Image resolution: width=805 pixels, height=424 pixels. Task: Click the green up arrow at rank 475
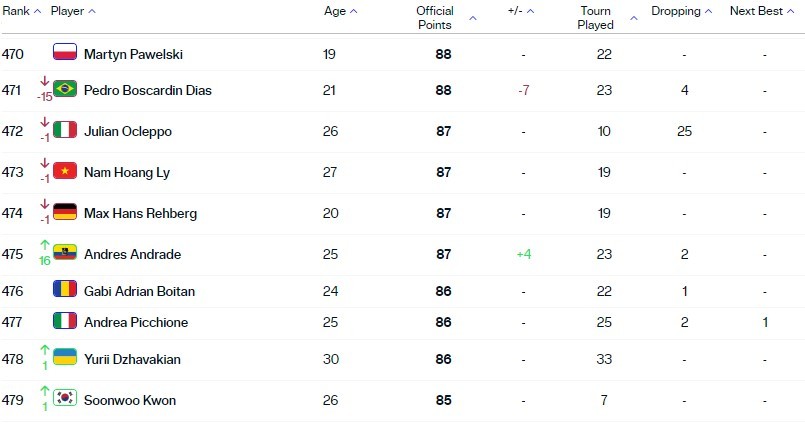pos(45,245)
